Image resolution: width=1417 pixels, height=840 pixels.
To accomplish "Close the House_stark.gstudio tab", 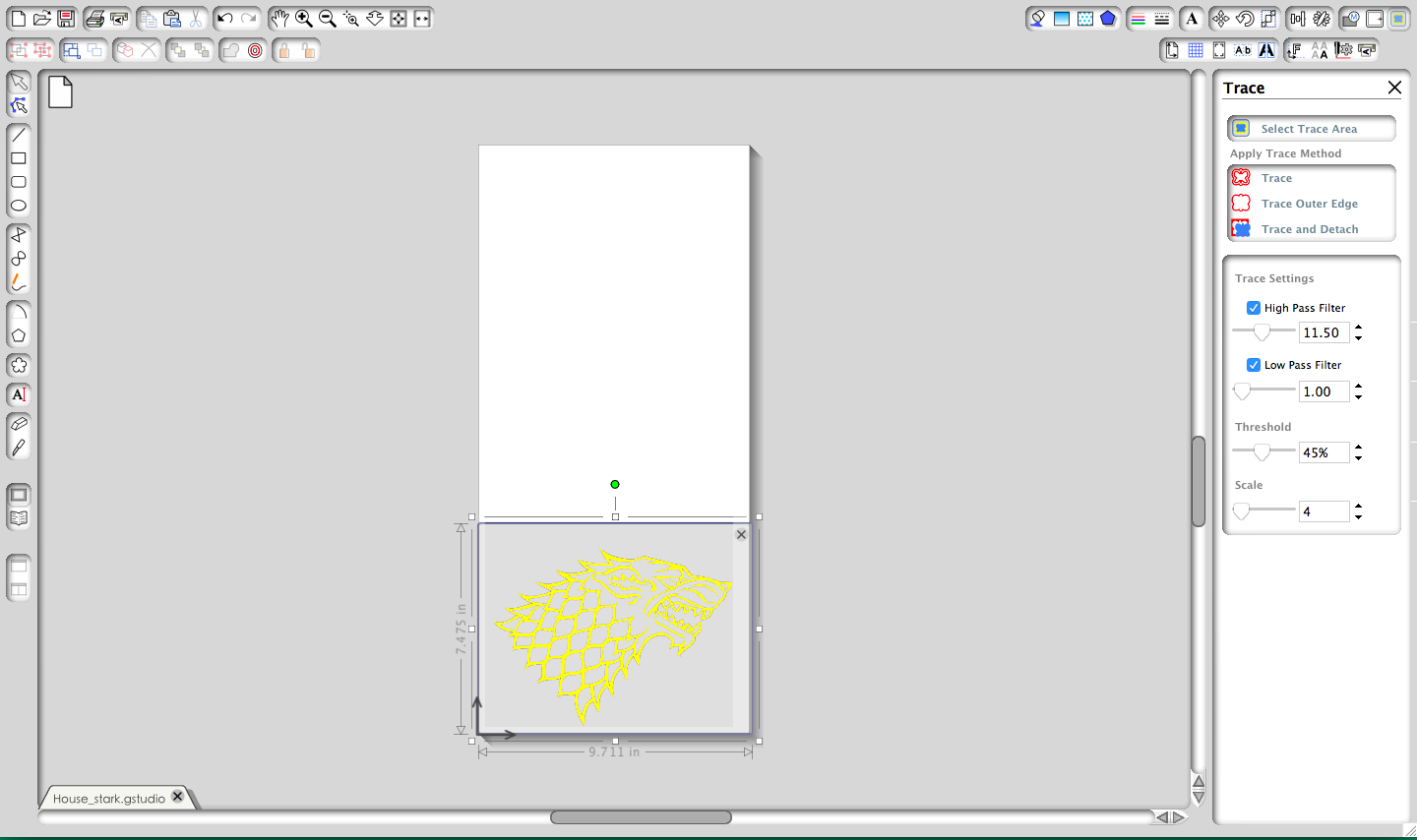I will pos(178,797).
